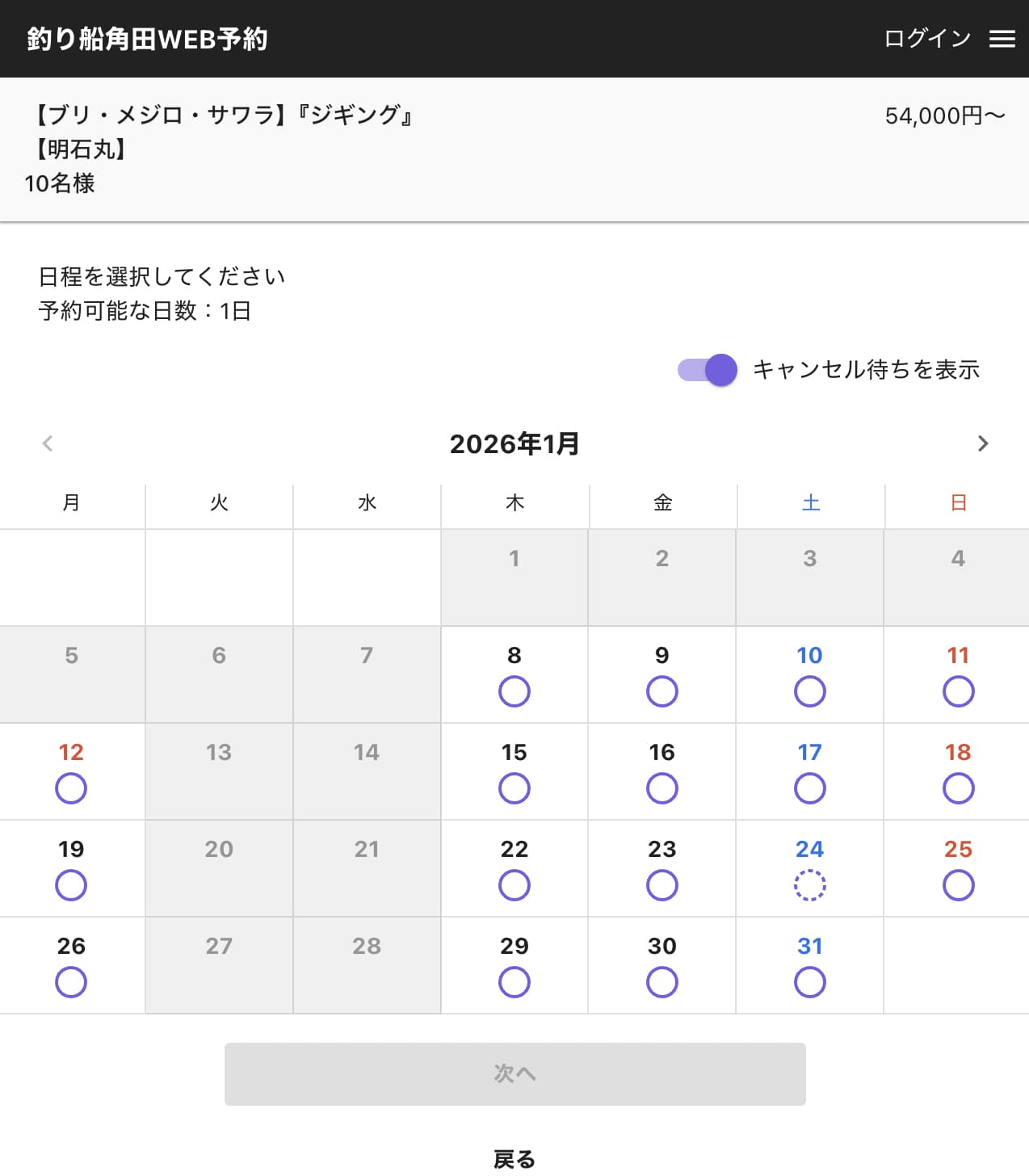Click the 戻る link
Viewport: 1029px width, 1176px height.
coord(514,1159)
